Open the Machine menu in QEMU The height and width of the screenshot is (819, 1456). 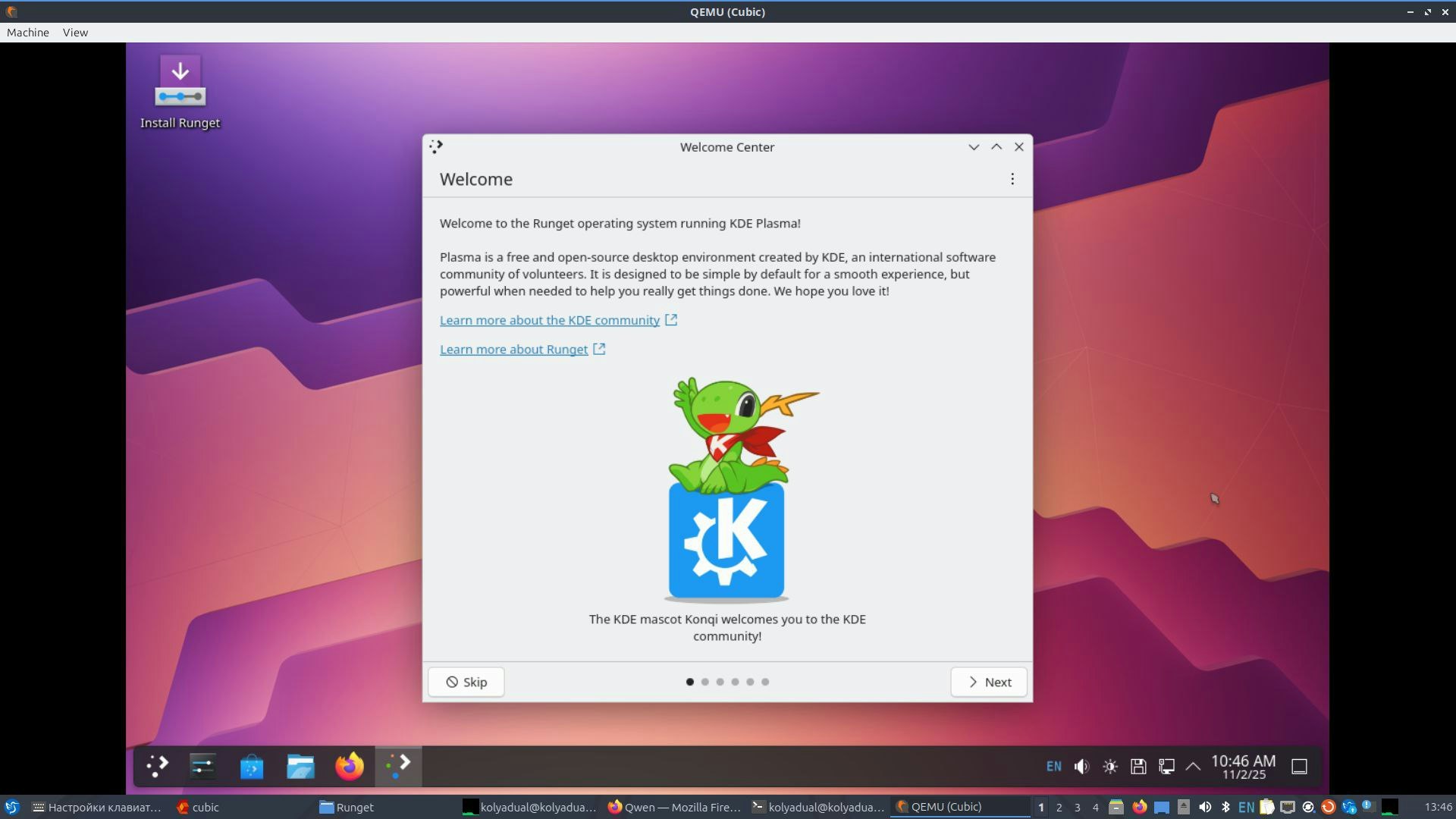(28, 33)
